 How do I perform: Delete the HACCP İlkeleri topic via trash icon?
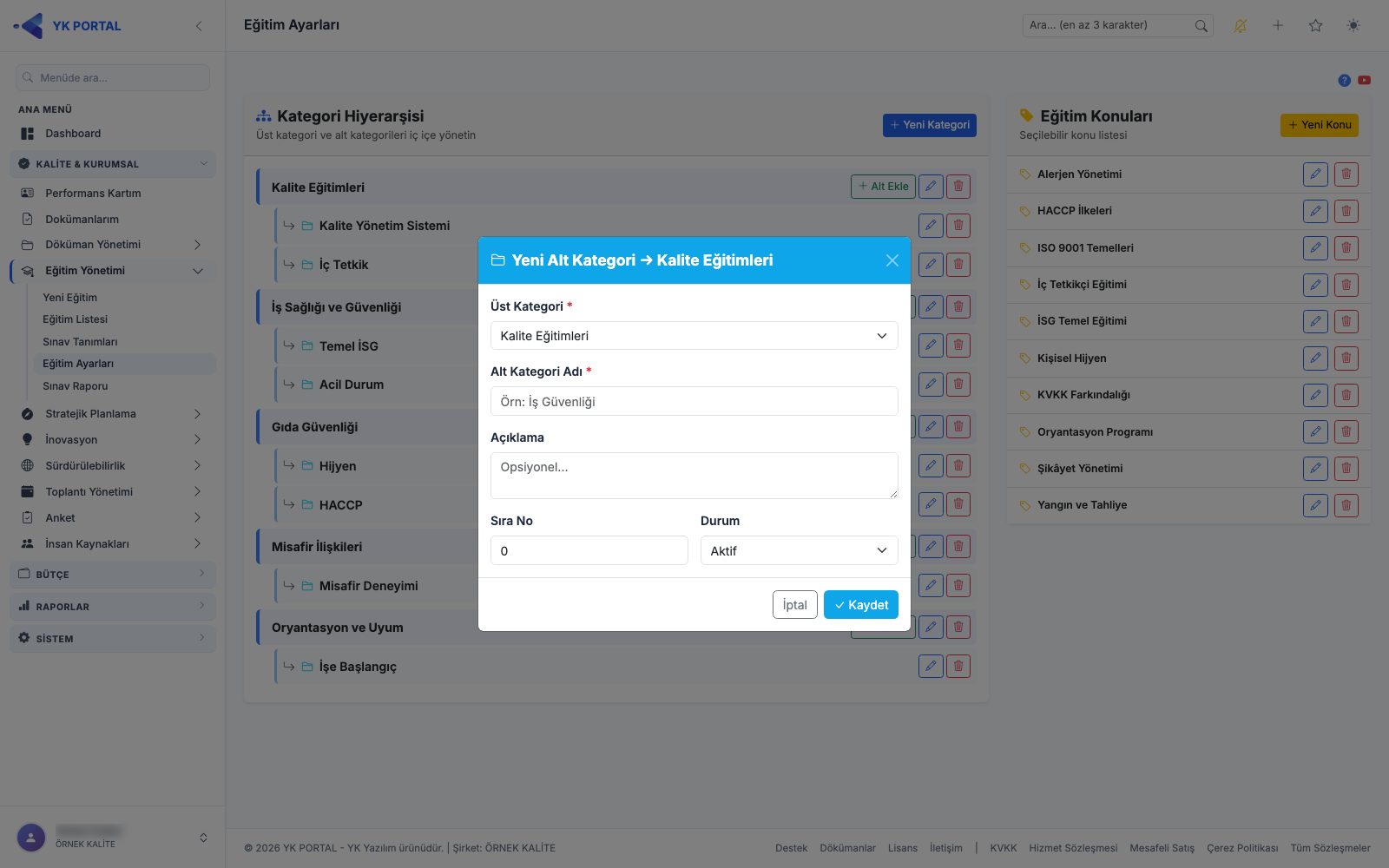coord(1346,211)
